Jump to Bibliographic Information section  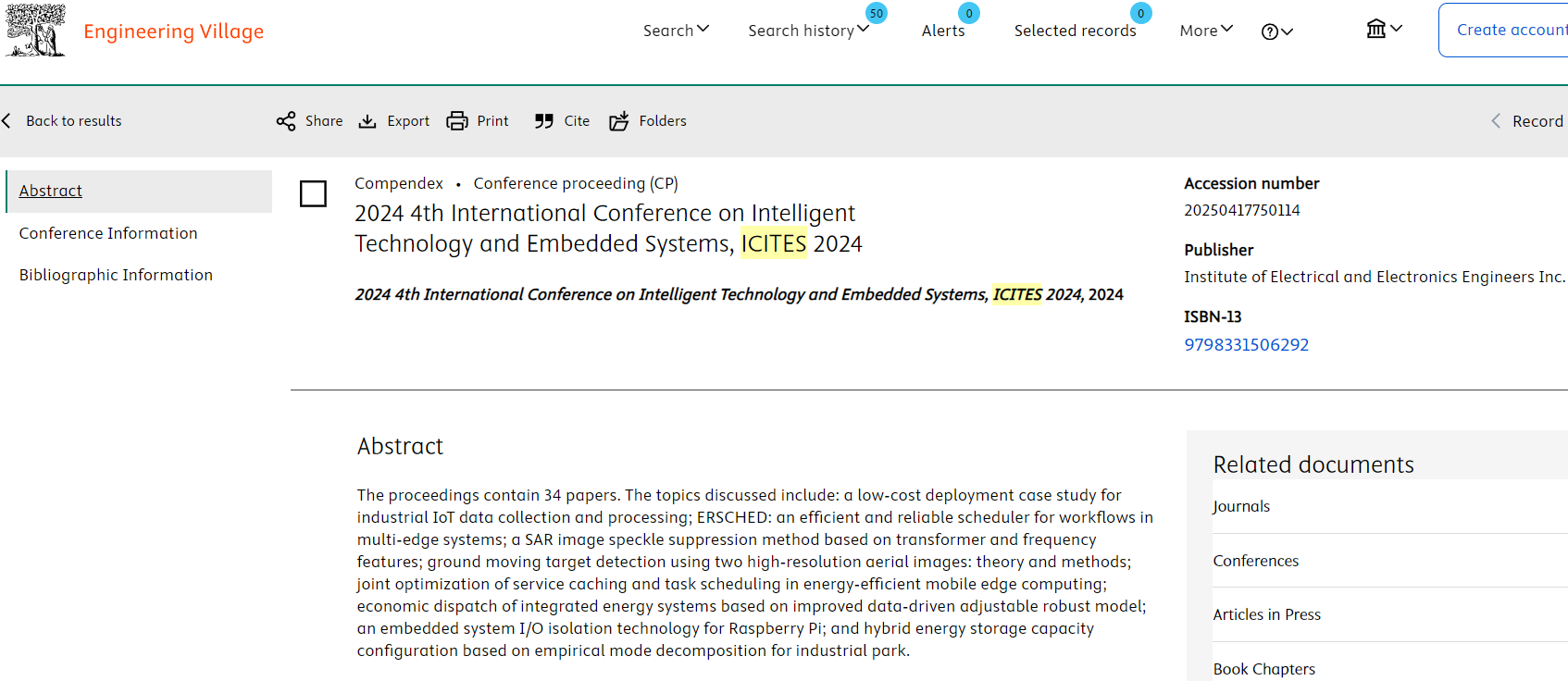click(x=116, y=275)
